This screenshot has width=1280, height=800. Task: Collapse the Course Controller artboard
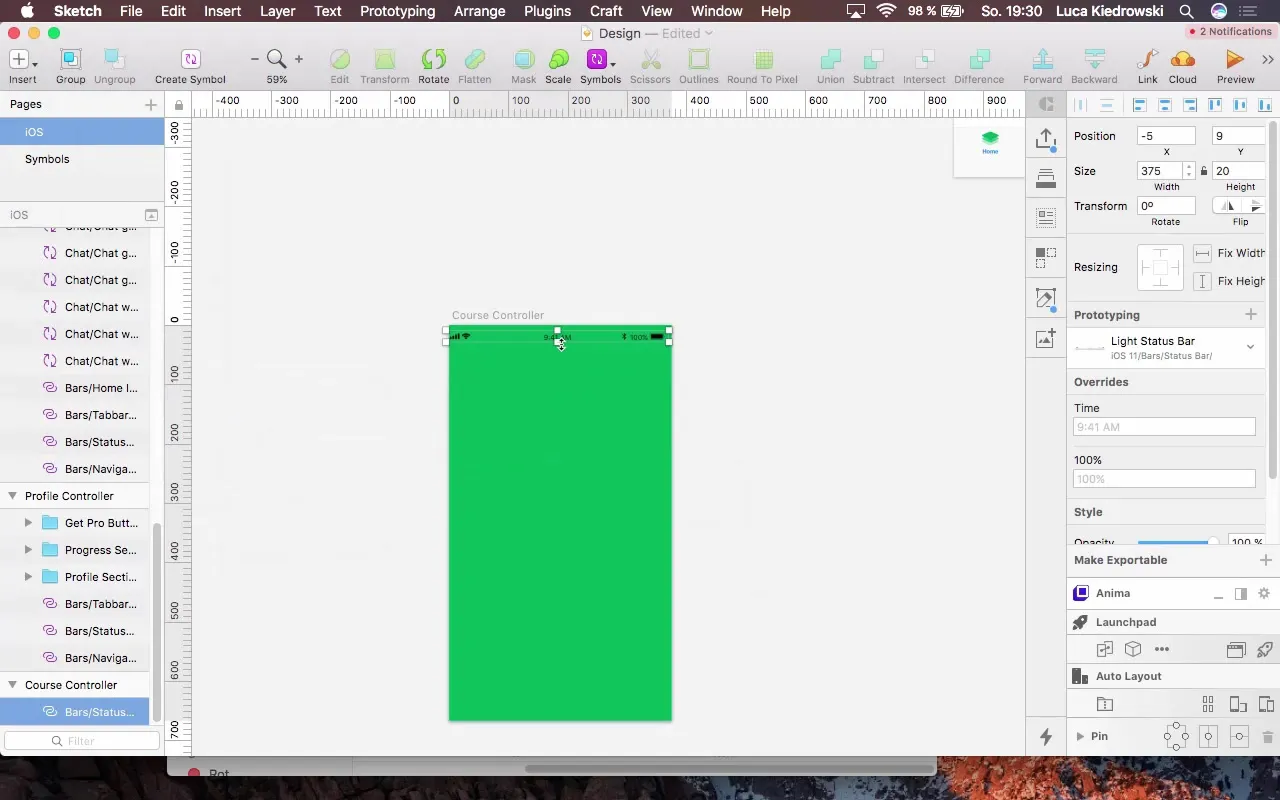point(13,685)
